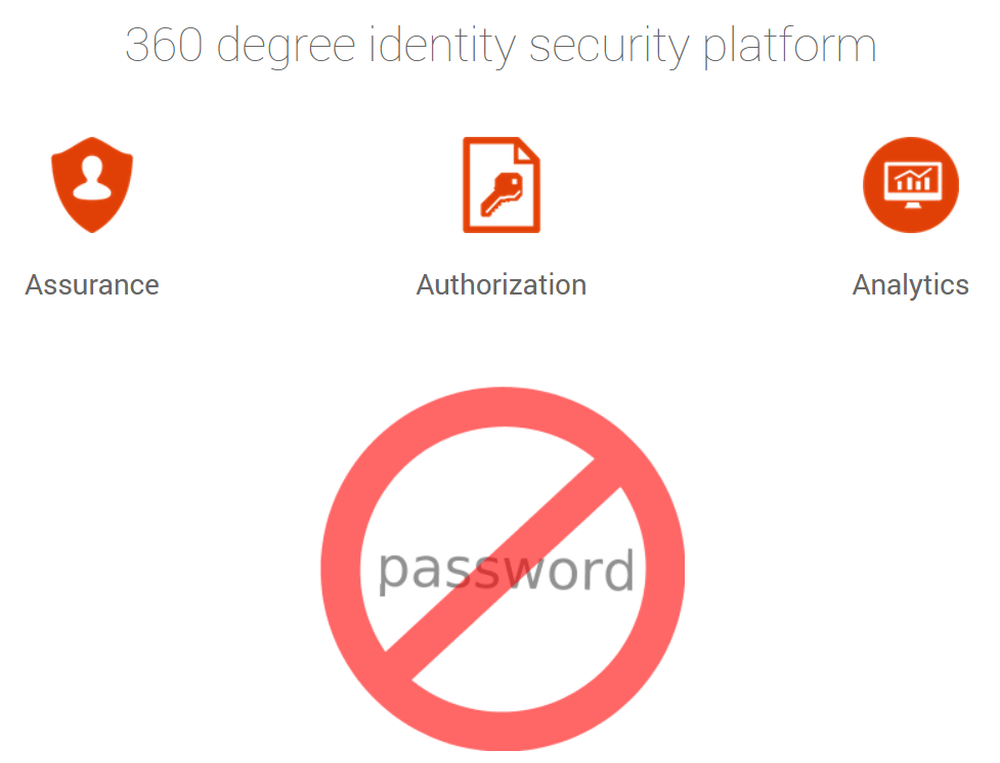Click the key symbol on the document
The height and width of the screenshot is (763, 1000).
[x=501, y=194]
